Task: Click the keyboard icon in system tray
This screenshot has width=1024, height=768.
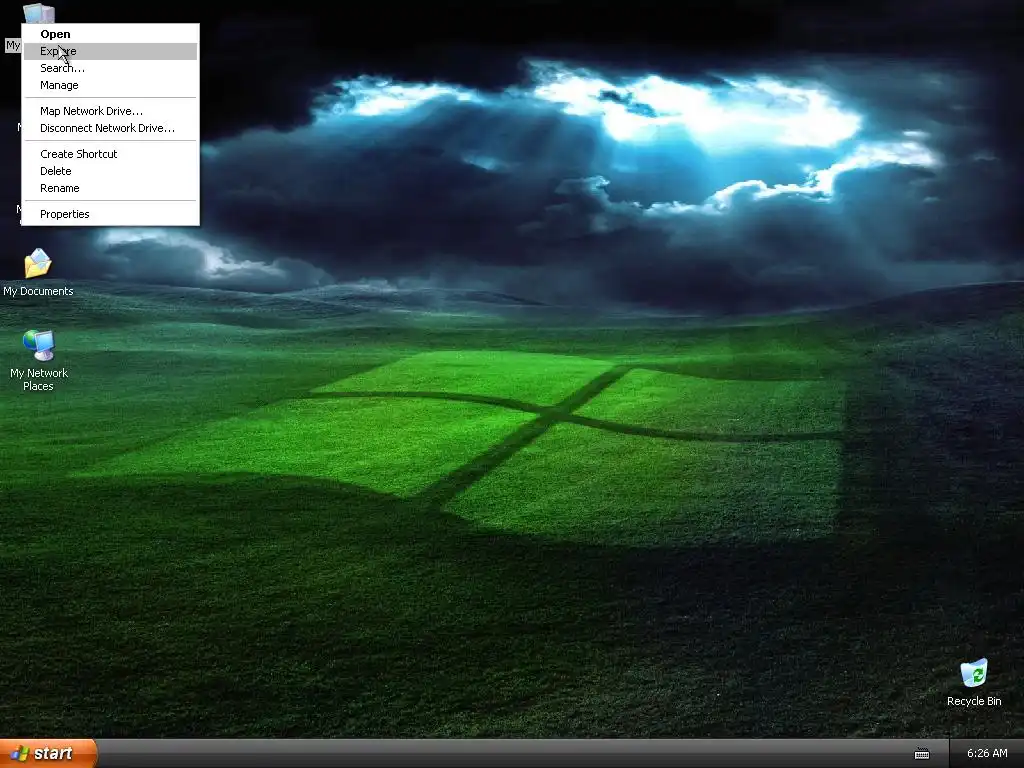Action: [x=921, y=754]
